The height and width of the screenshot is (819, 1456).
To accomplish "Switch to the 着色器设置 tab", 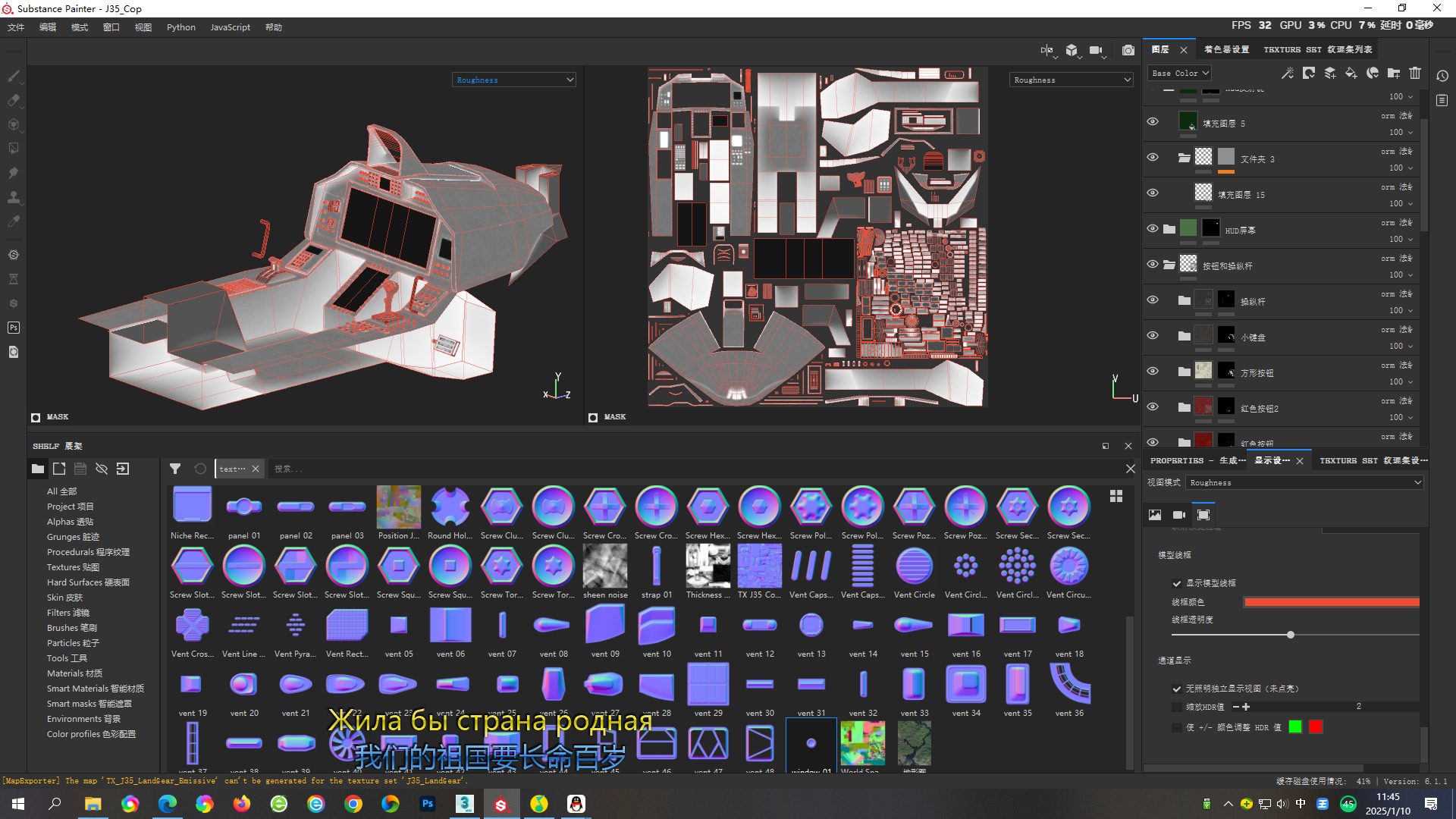I will [x=1226, y=49].
